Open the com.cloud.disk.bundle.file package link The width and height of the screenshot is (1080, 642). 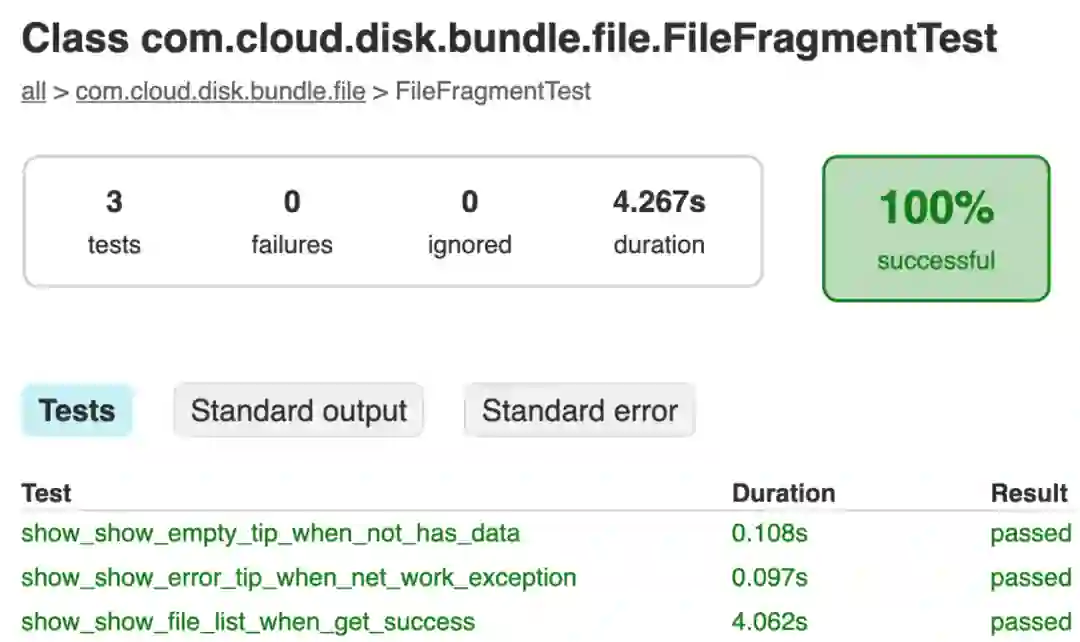(220, 92)
